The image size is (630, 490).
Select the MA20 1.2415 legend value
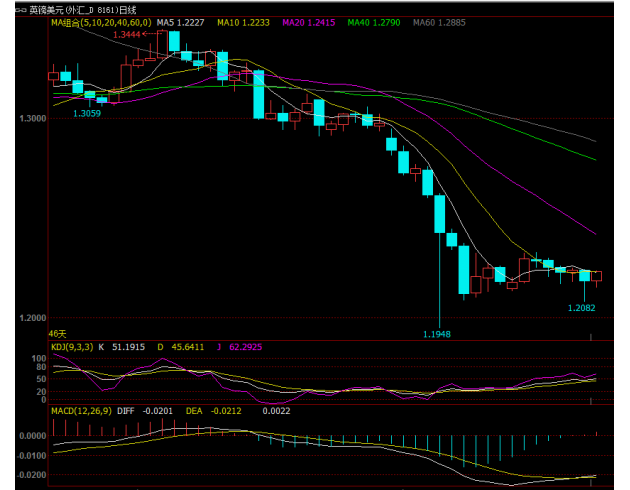pyautogui.click(x=309, y=22)
